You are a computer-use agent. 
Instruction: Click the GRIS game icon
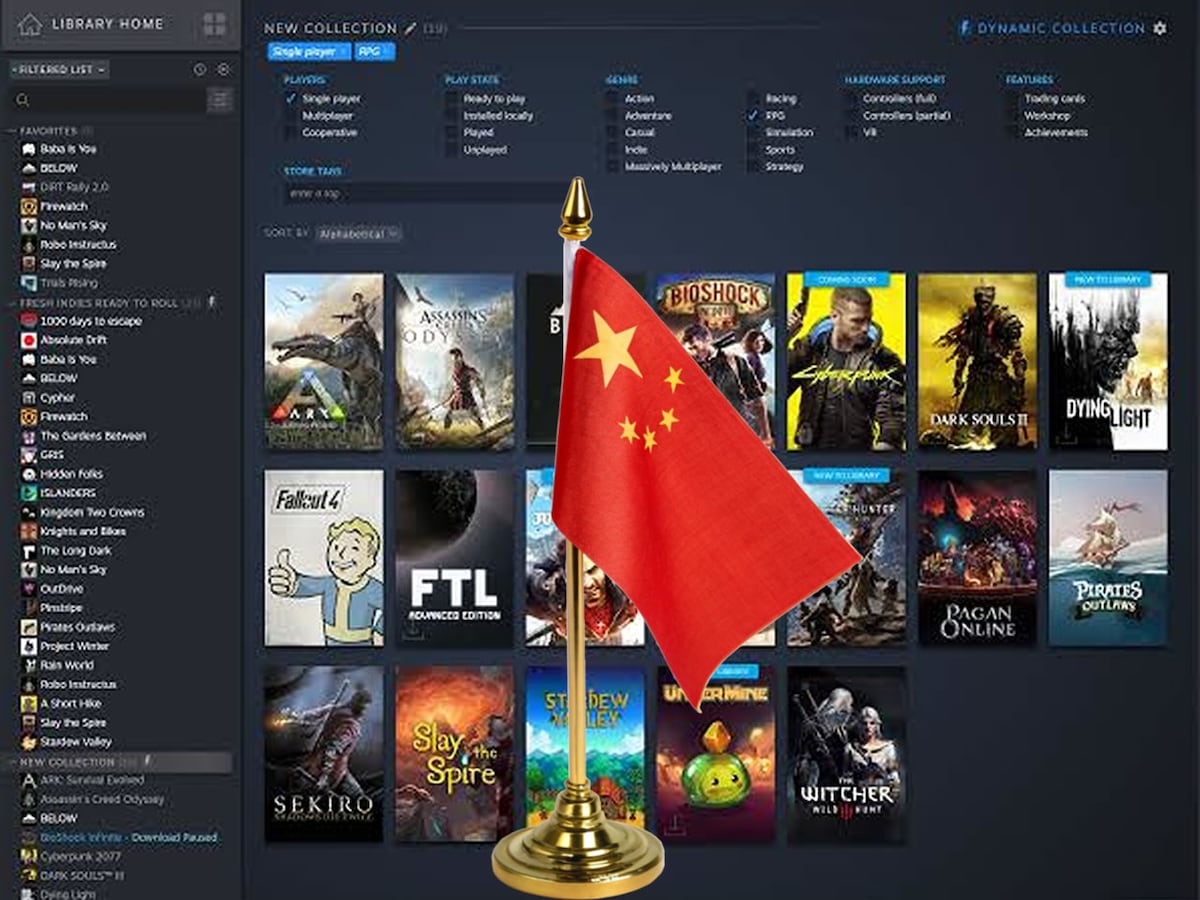point(28,455)
